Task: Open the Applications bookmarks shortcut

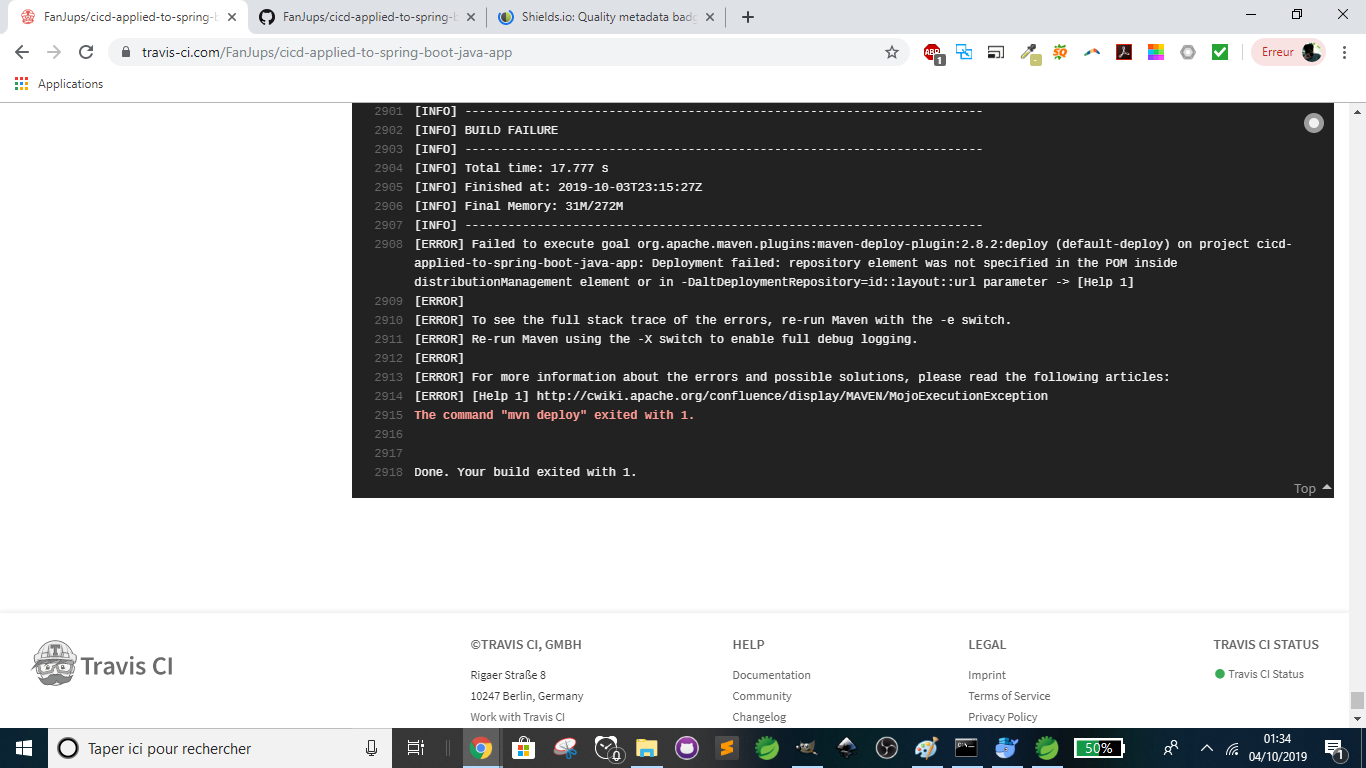Action: pos(59,84)
